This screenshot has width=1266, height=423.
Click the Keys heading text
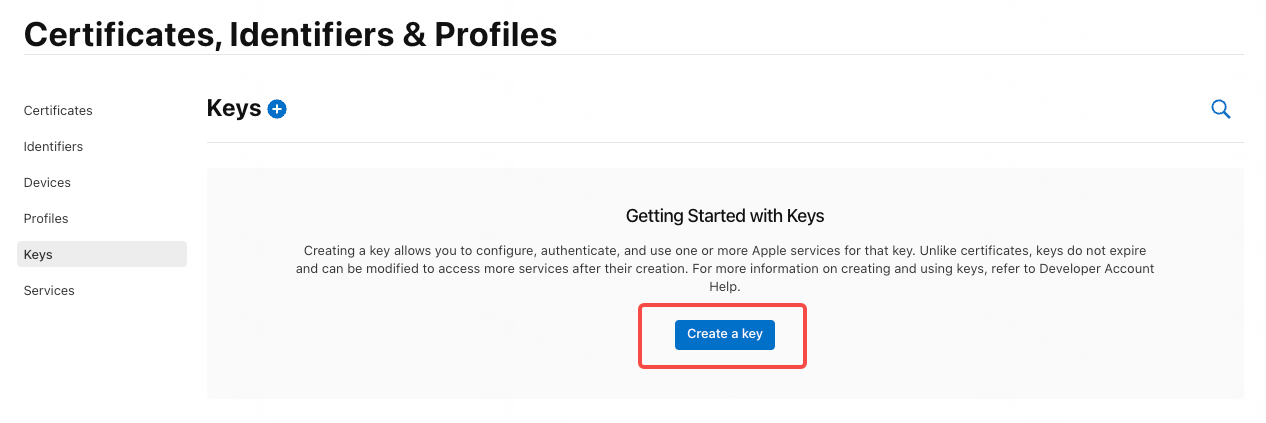(x=234, y=109)
